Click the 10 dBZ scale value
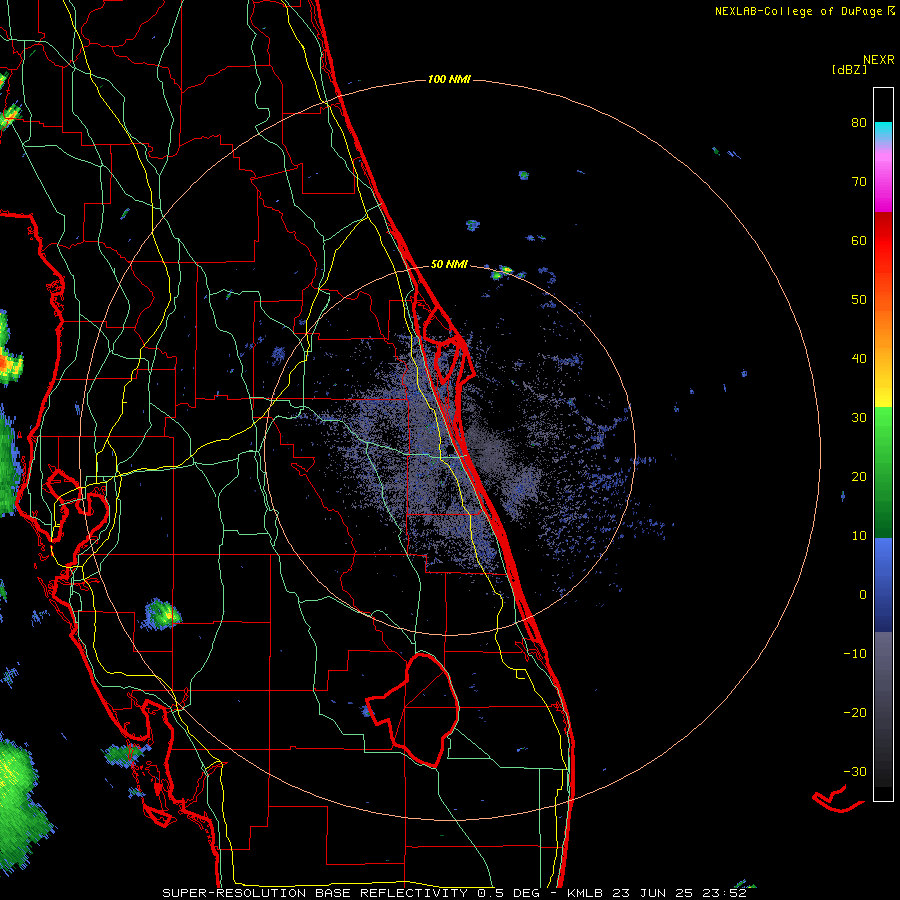The image size is (900, 900). (859, 536)
